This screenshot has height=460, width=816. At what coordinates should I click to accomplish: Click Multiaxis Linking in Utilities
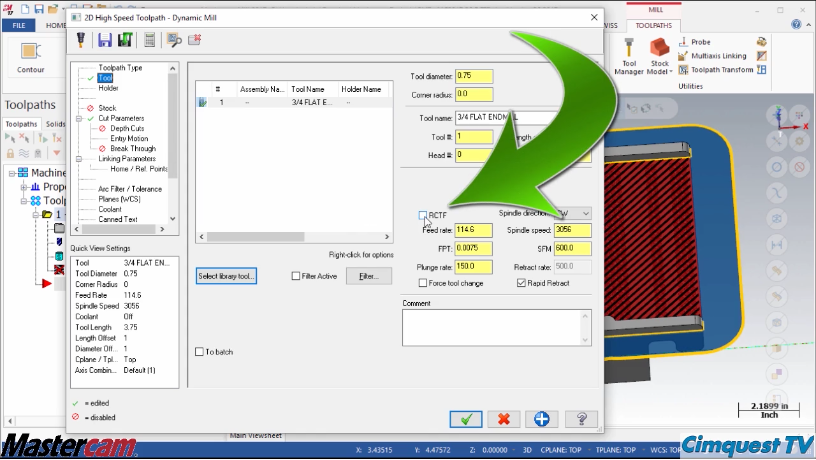click(712, 56)
